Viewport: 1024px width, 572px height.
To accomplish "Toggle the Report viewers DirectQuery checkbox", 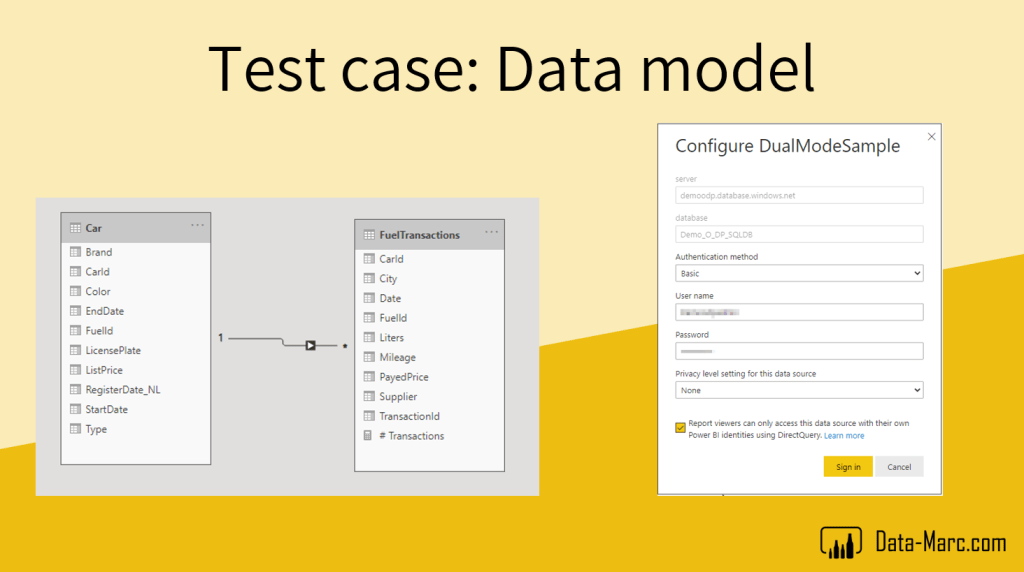I will [681, 427].
